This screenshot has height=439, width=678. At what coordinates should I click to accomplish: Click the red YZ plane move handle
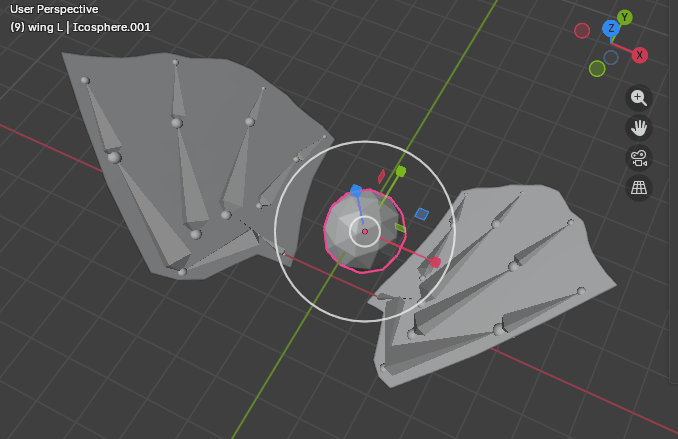coord(381,176)
